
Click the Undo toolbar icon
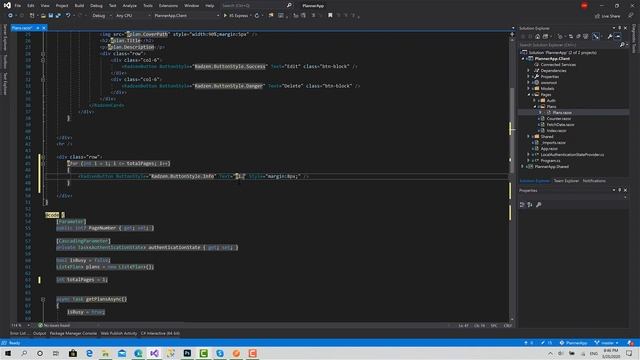pyautogui.click(x=68, y=16)
